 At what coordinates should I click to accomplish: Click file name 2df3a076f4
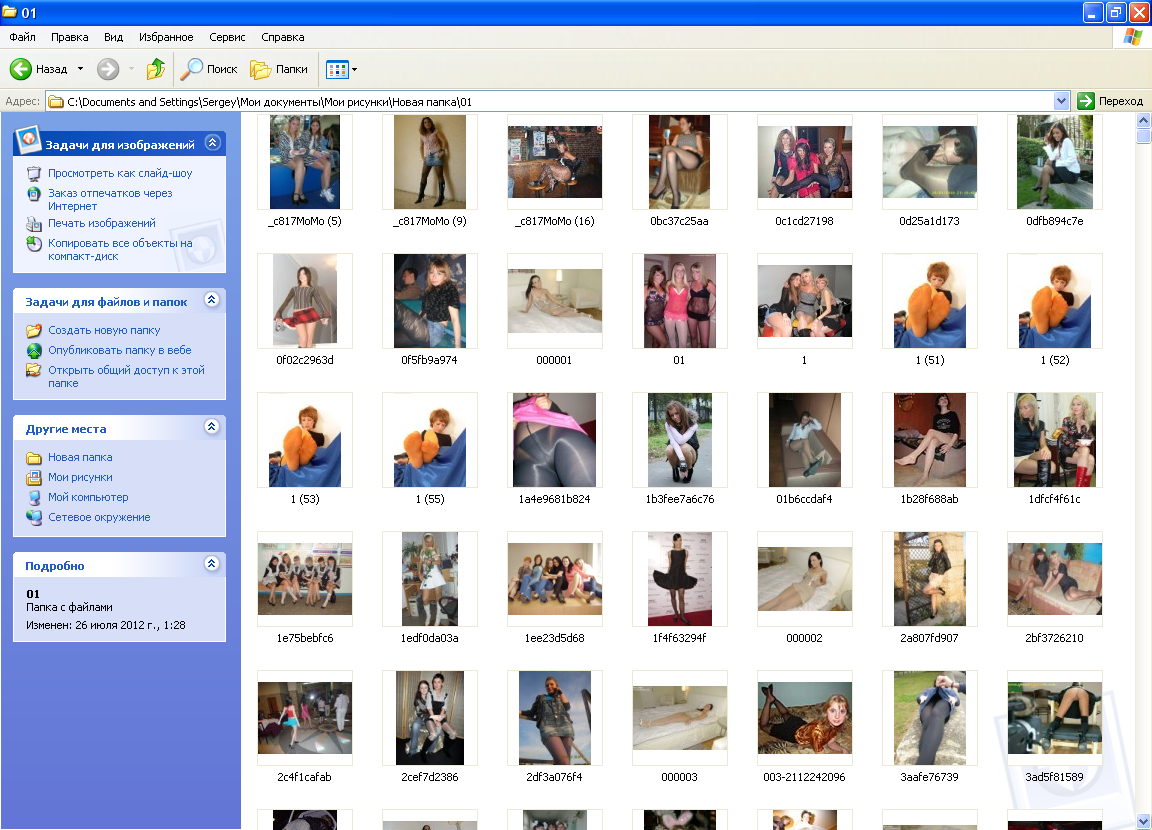click(555, 776)
